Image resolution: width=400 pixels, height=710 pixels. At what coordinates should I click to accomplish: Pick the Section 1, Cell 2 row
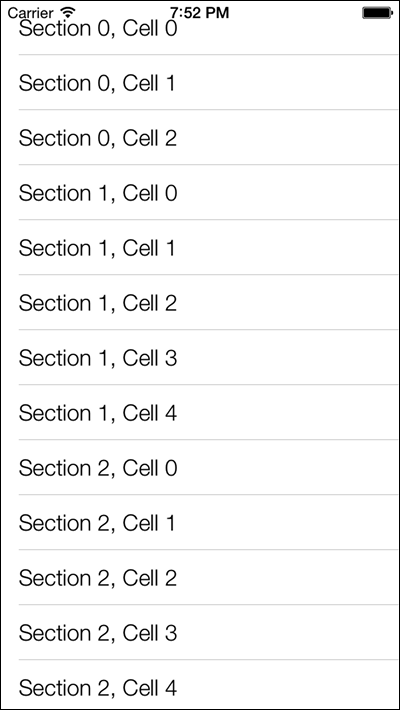point(200,302)
